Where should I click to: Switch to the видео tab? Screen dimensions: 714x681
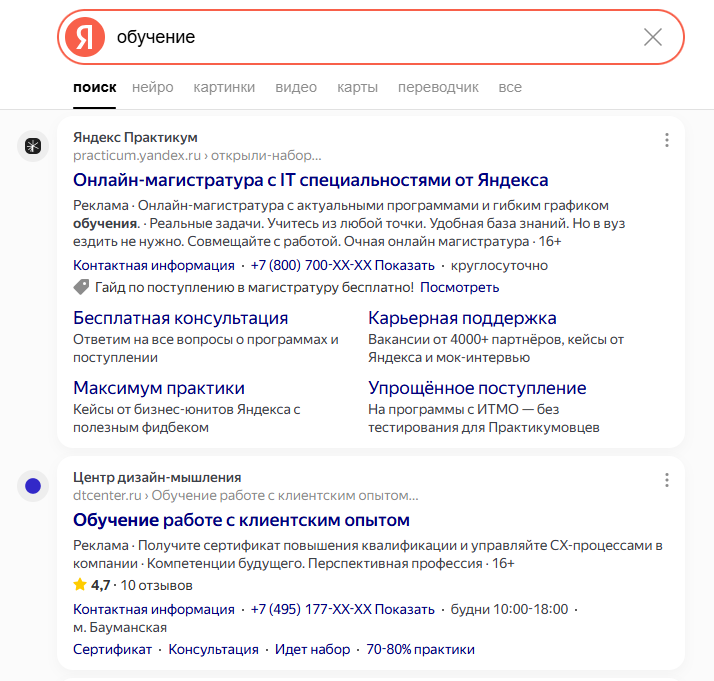[x=296, y=87]
